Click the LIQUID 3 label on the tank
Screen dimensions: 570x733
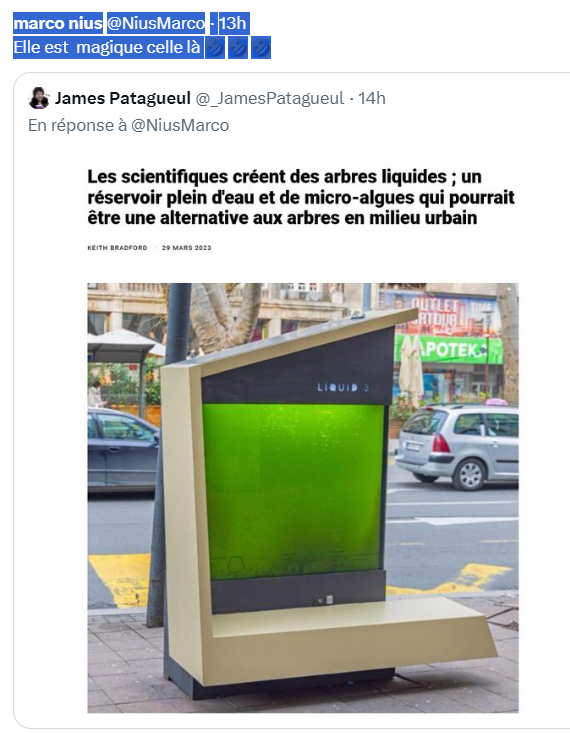(x=343, y=388)
